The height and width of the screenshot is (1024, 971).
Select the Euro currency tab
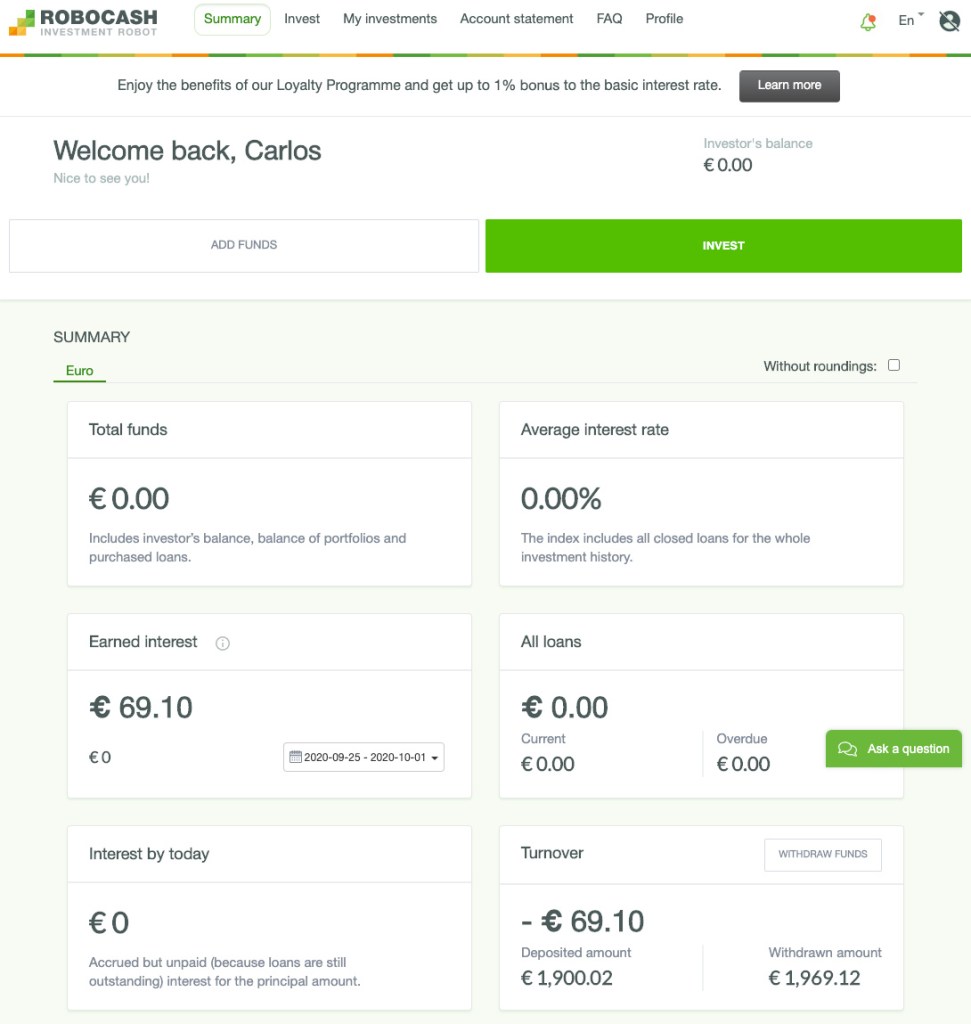tap(77, 370)
